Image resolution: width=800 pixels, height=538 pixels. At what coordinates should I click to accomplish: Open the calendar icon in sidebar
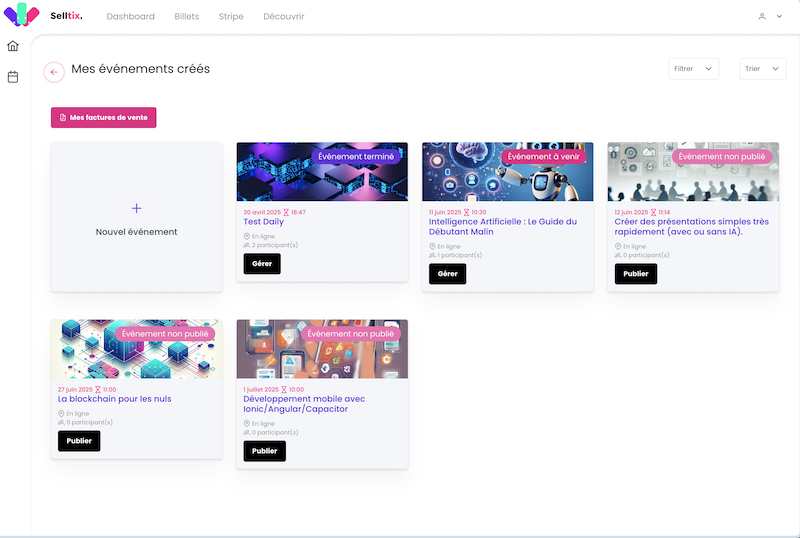[x=13, y=77]
